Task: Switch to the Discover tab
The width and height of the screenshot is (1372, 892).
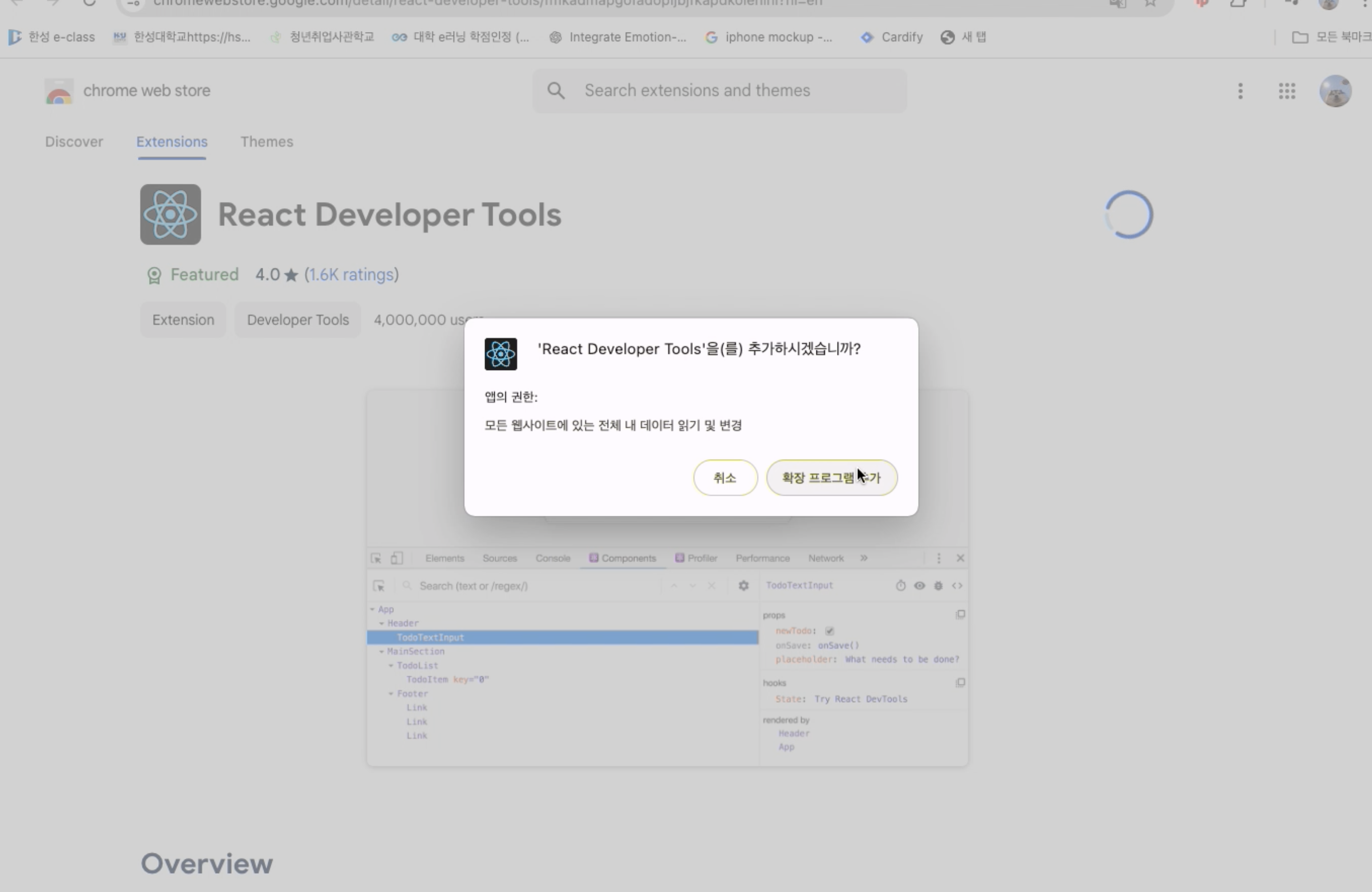Action: [74, 142]
